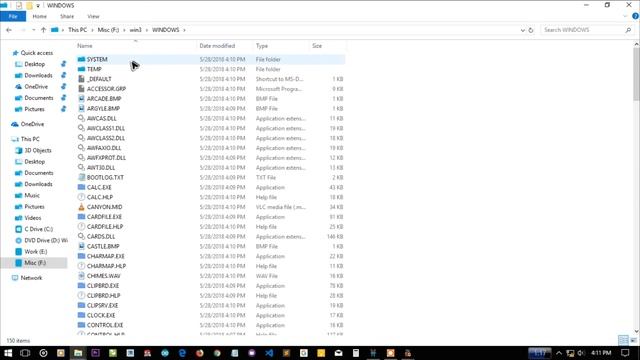Expand the ribbon with chevron
This screenshot has width=640, height=360.
pos(625,16)
